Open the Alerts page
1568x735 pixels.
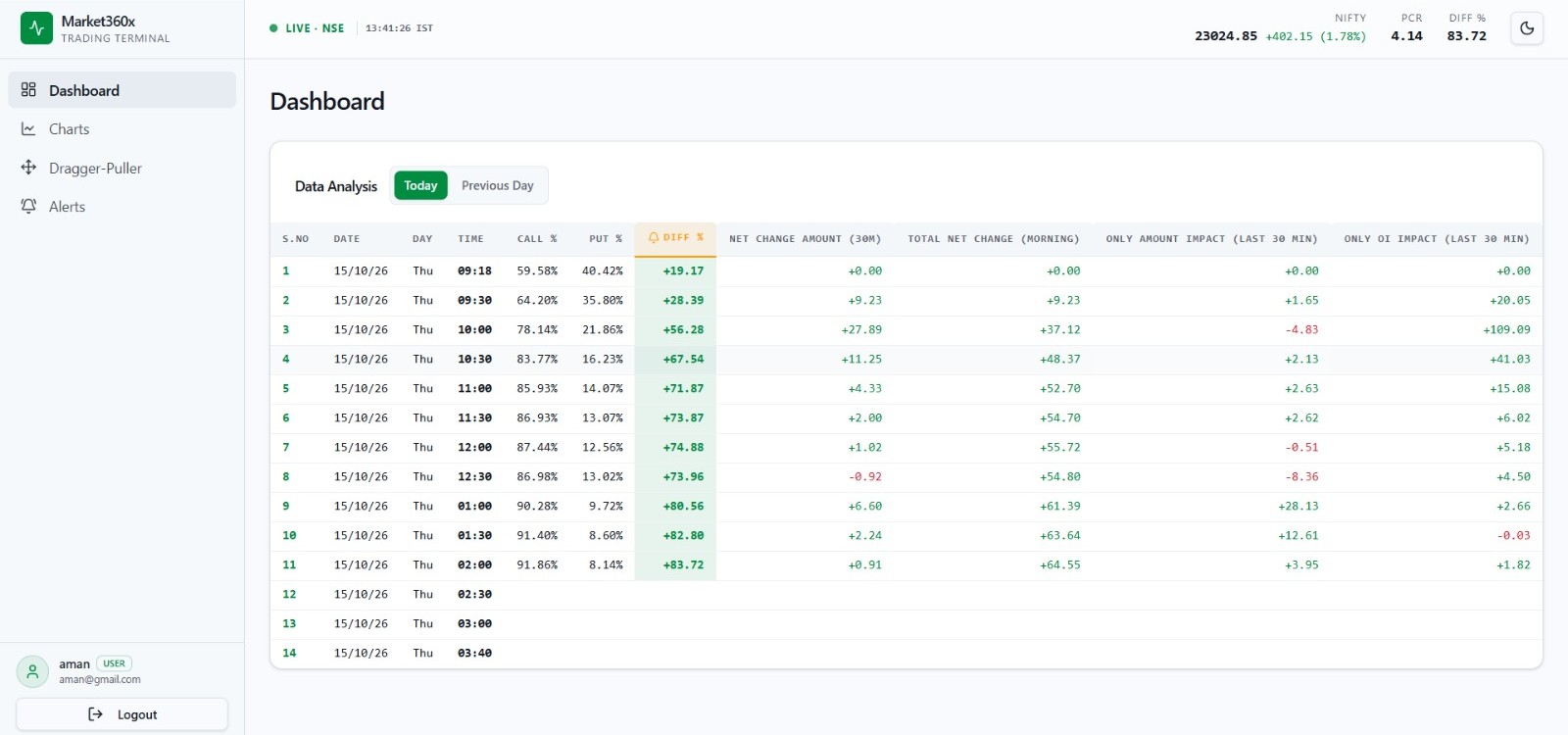pos(122,207)
